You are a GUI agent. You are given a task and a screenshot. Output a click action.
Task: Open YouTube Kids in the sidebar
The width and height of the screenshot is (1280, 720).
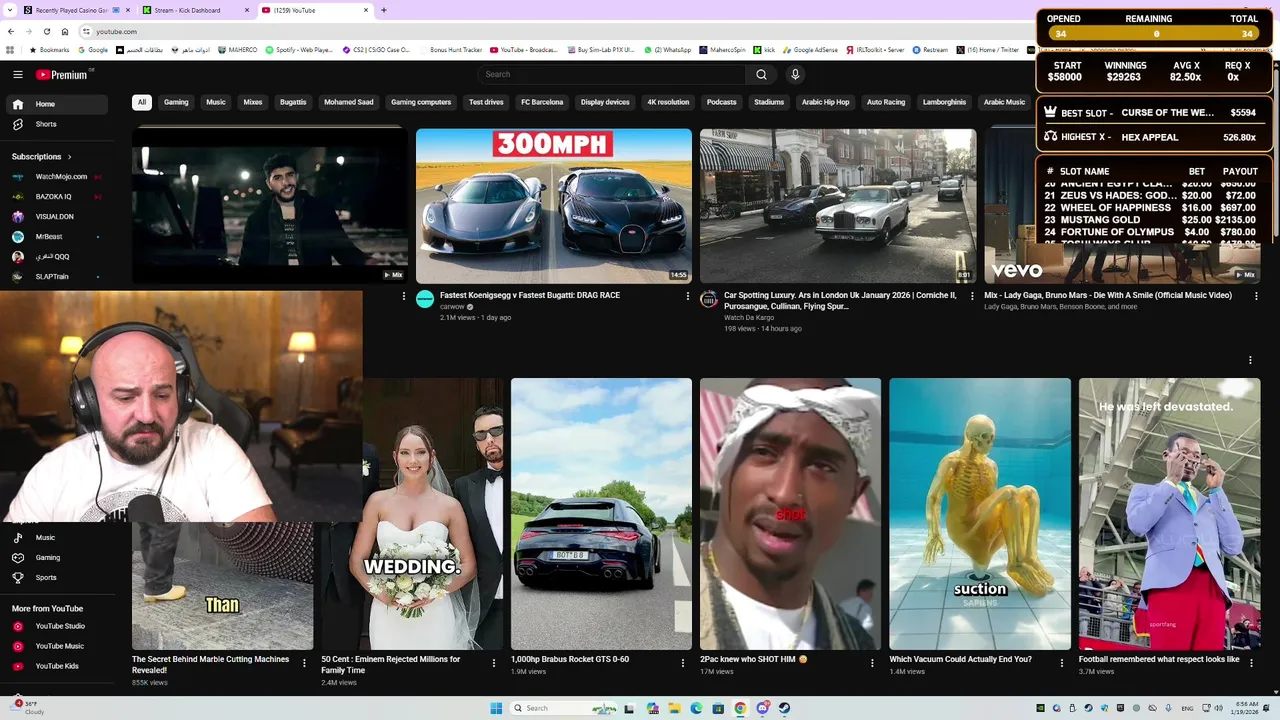click(x=56, y=666)
